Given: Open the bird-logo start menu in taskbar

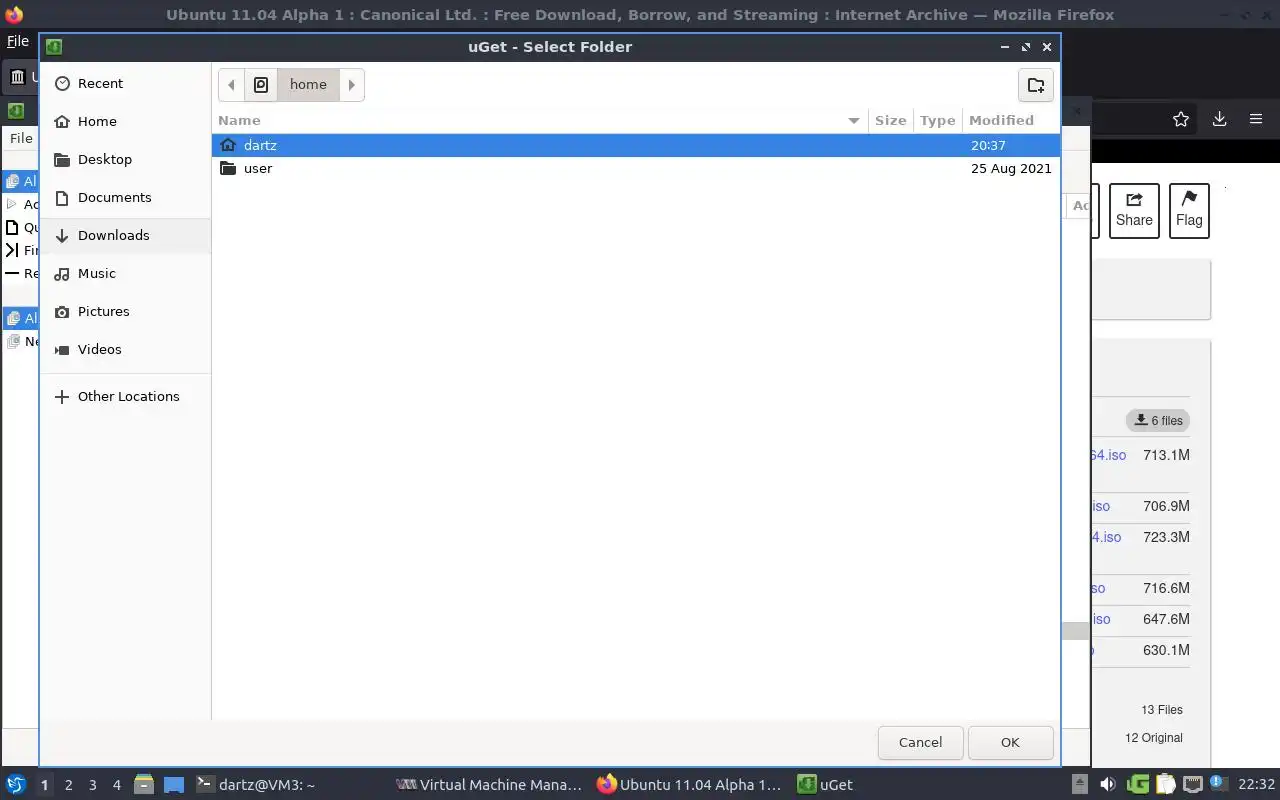Looking at the screenshot, I should pos(16,784).
